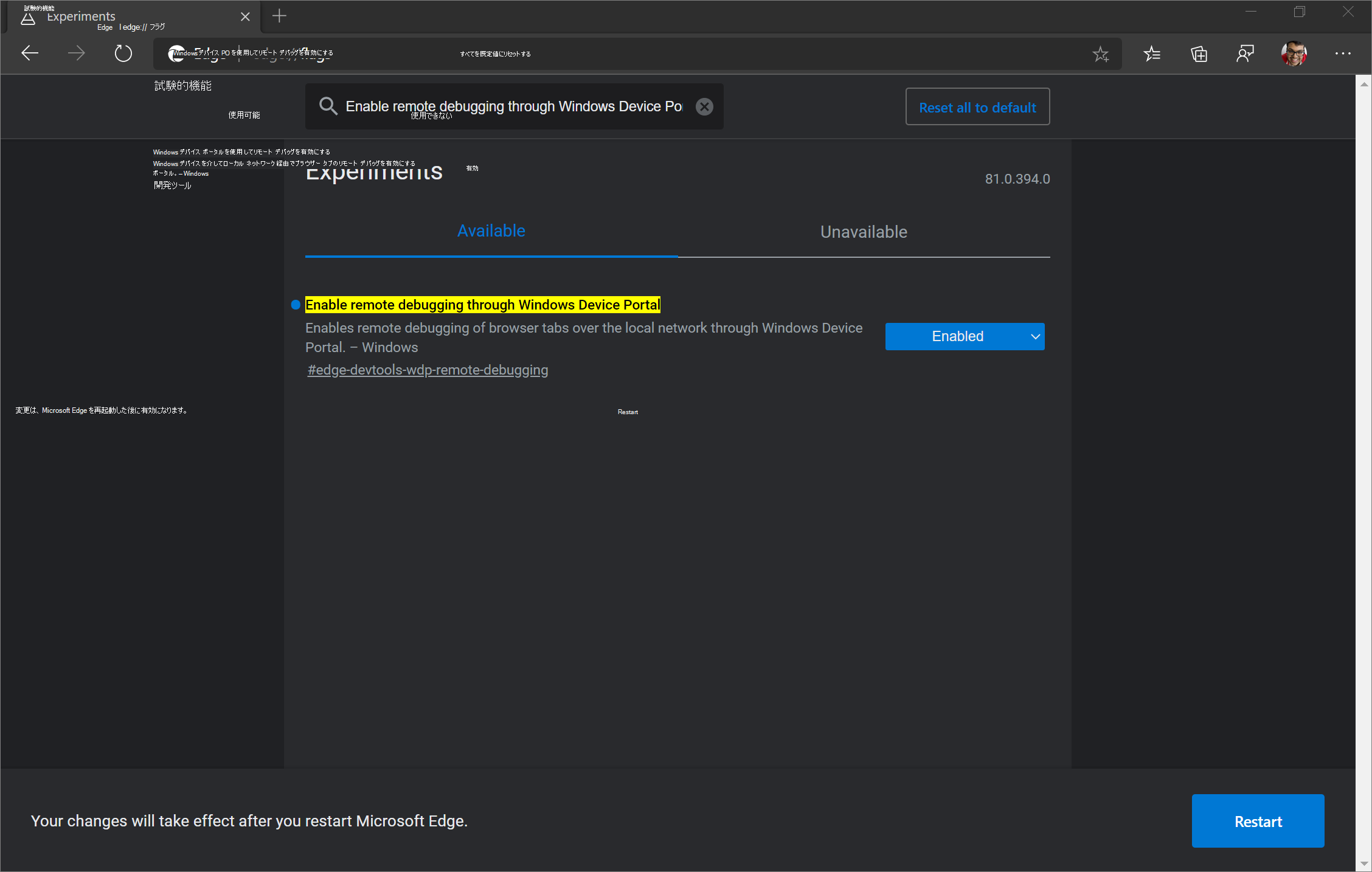Viewport: 1372px width, 872px height.
Task: Add this page to favorites
Action: pos(1101,54)
